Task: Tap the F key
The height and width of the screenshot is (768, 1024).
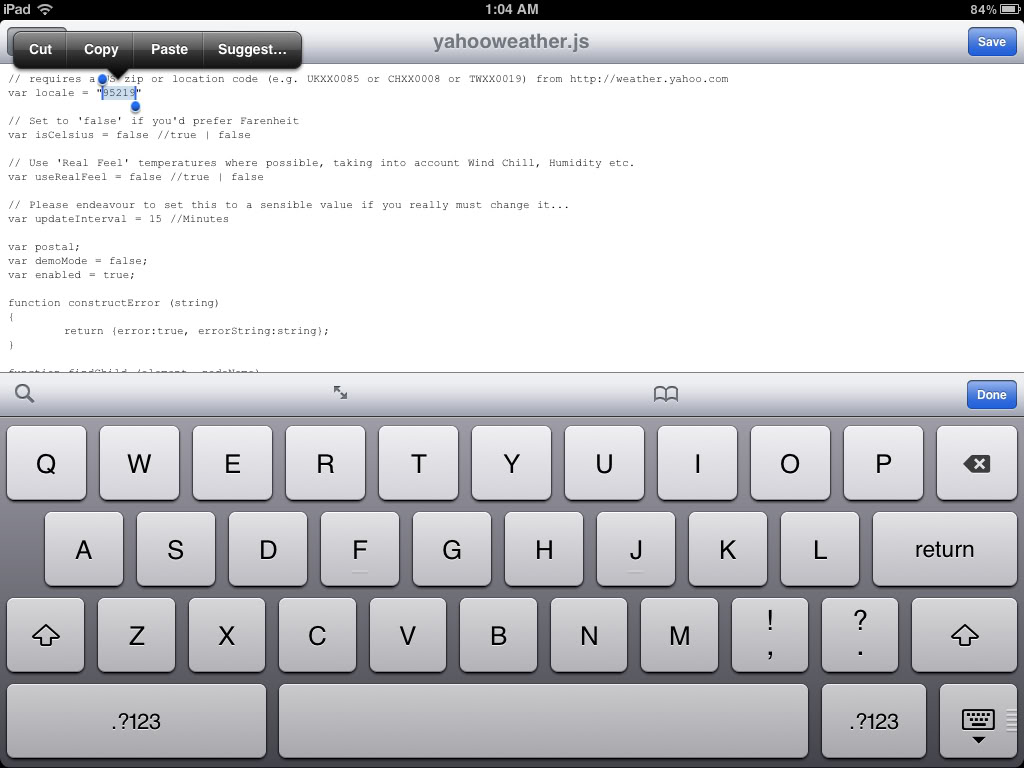Action: coord(360,549)
